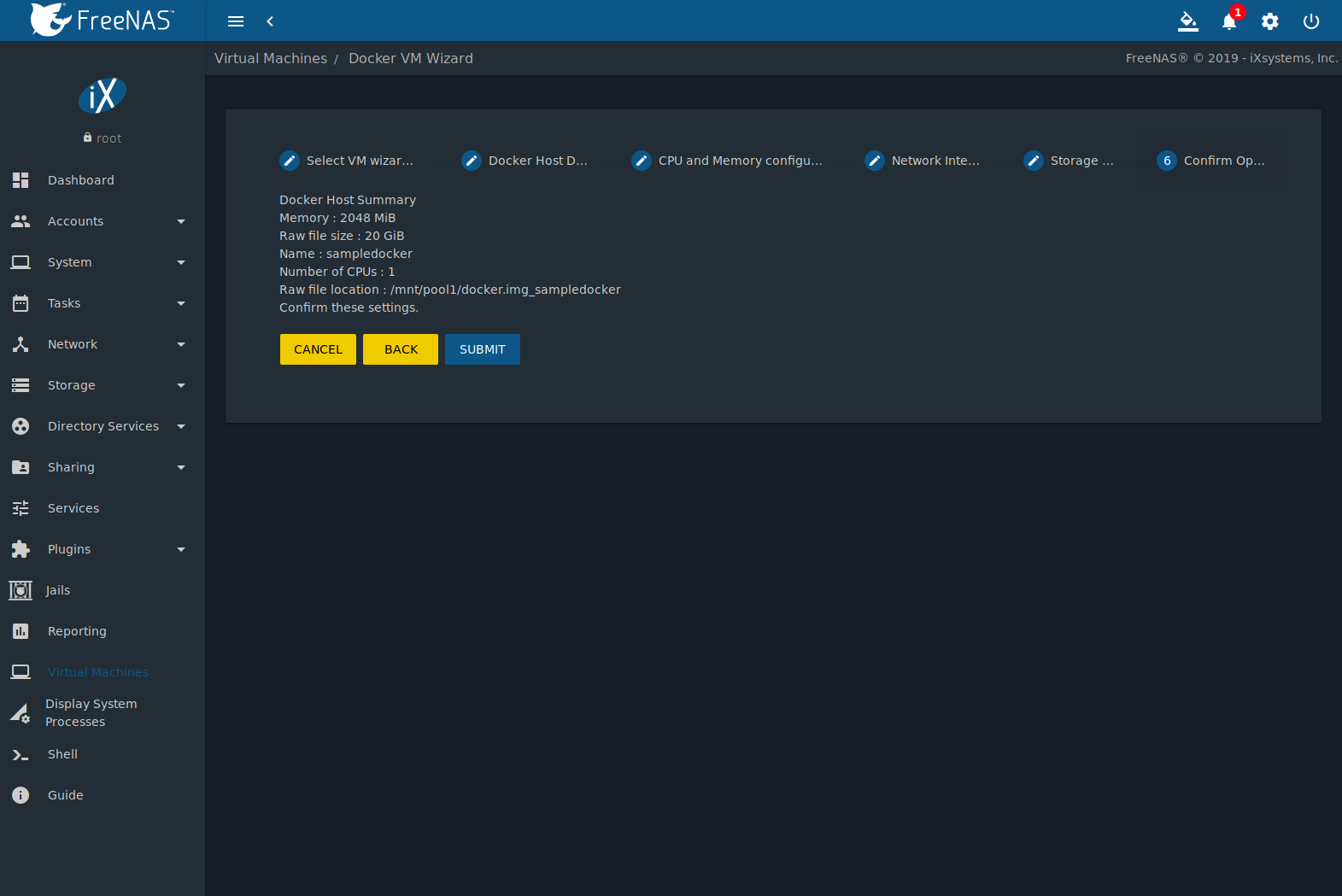Screen dimensions: 1342x896
Task: Expand the System menu arrow
Action: pos(181,262)
